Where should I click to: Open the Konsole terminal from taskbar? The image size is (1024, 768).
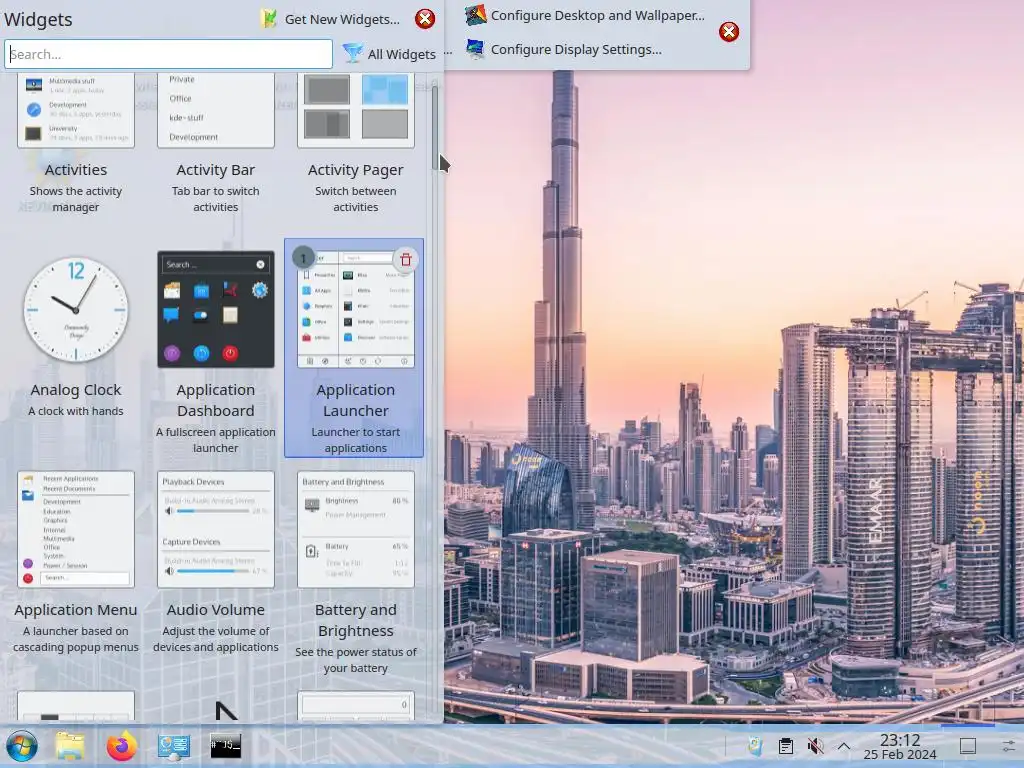tap(225, 746)
